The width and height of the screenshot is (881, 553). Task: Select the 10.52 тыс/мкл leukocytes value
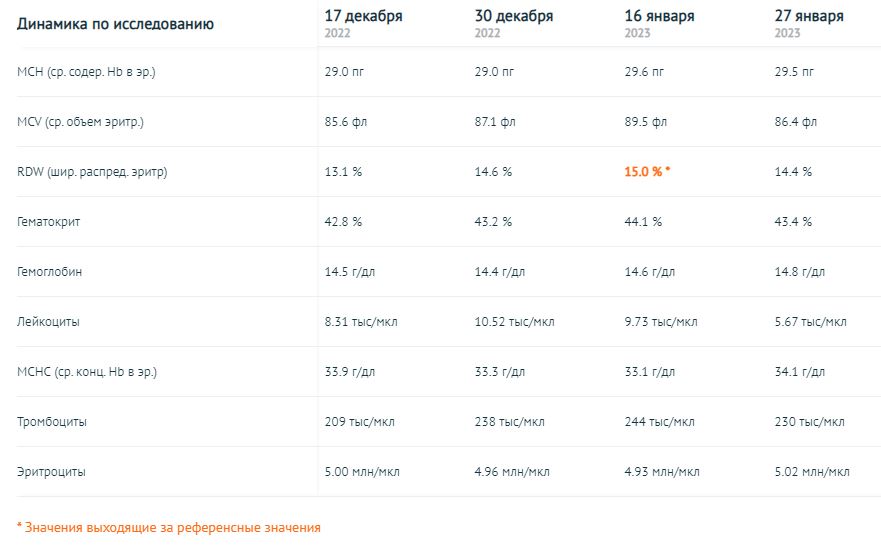click(514, 322)
